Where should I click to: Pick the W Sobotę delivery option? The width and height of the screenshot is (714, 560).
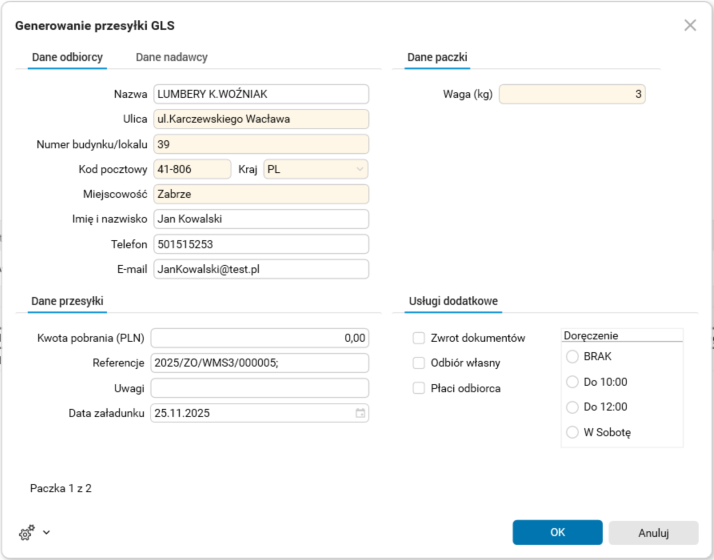tap(572, 433)
